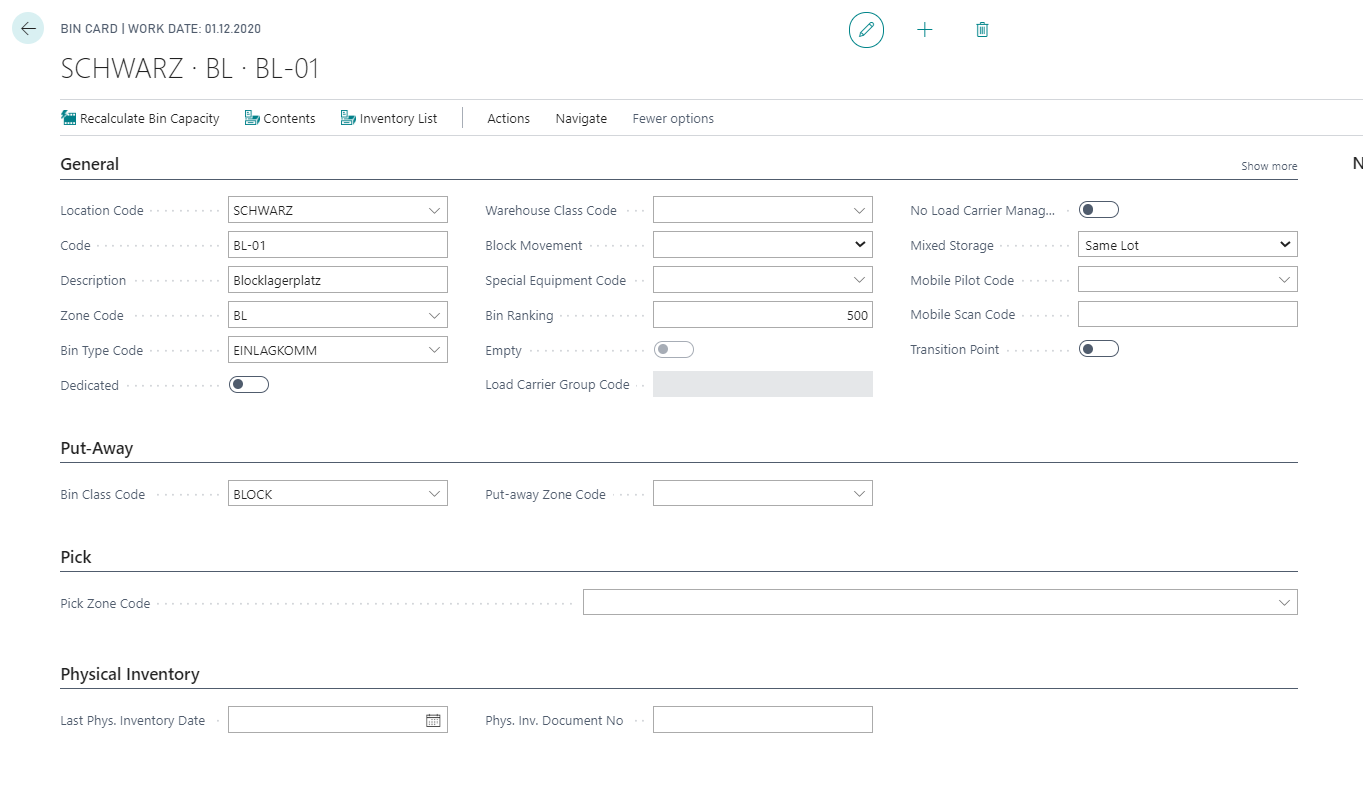Viewport: 1363px width, 800px height.
Task: Collapse the Pick section header
Action: pos(76,557)
